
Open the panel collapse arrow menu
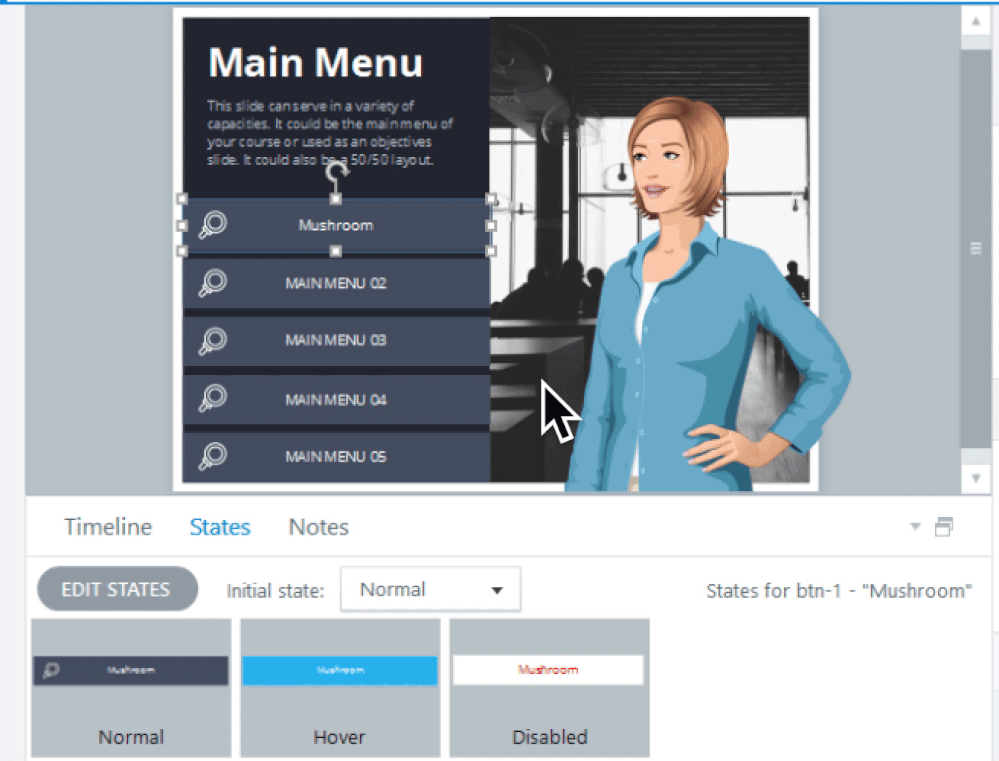point(915,526)
